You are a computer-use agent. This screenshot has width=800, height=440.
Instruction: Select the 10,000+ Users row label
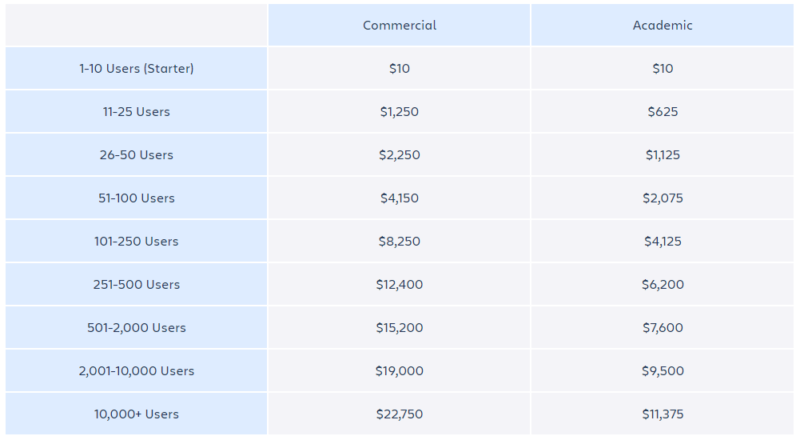[138, 414]
